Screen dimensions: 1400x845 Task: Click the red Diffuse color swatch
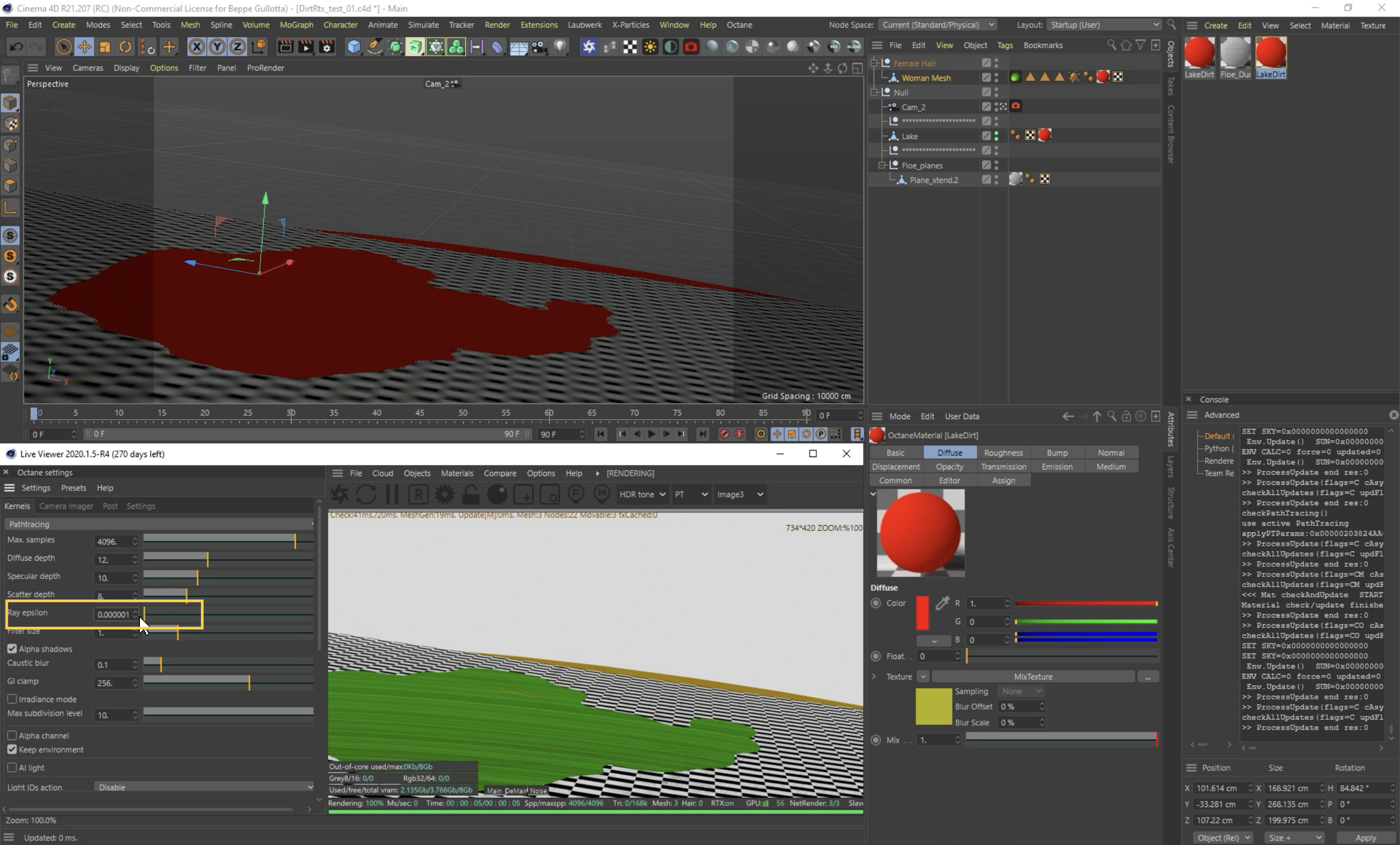point(922,612)
